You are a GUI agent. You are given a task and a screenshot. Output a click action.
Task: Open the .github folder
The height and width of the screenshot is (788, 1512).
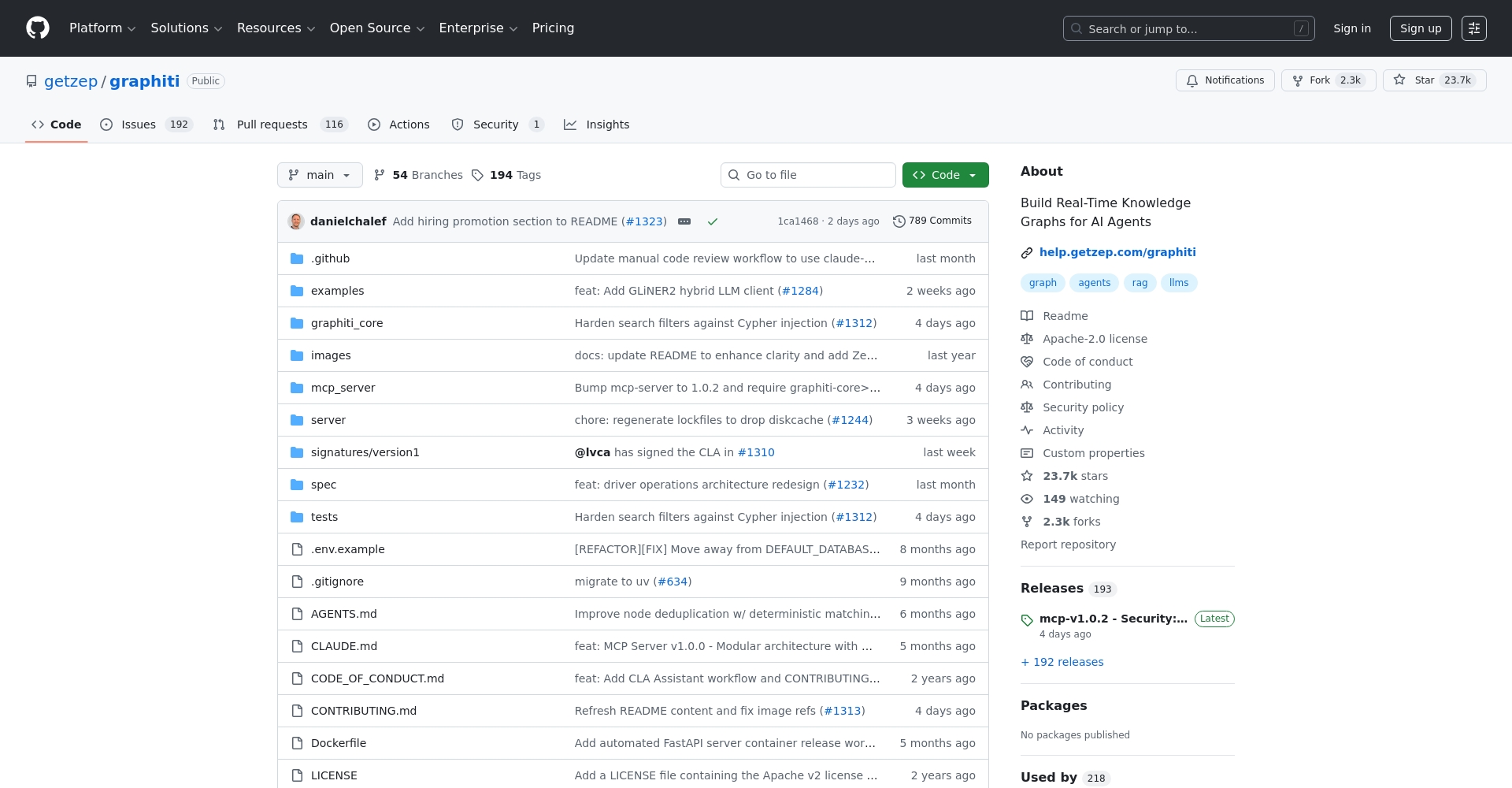(x=330, y=258)
